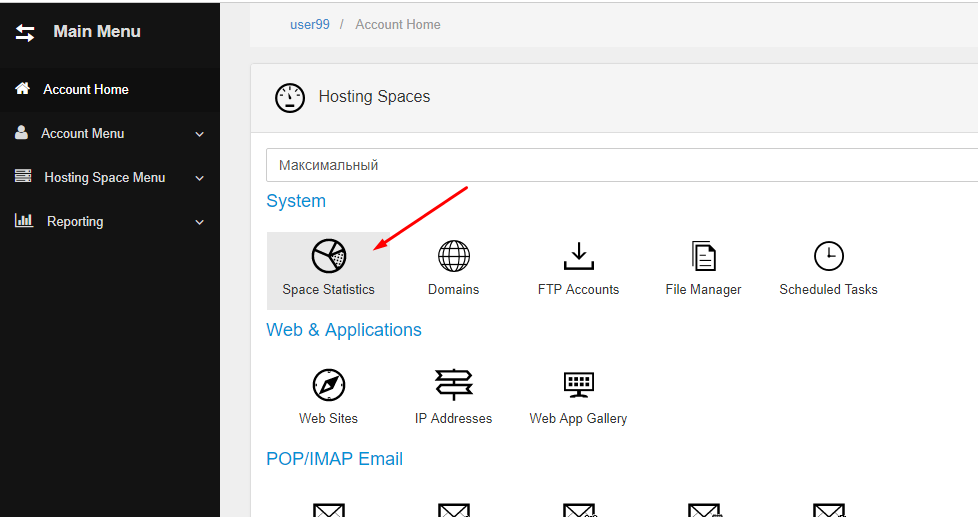Click the Space Statistics label

(329, 289)
